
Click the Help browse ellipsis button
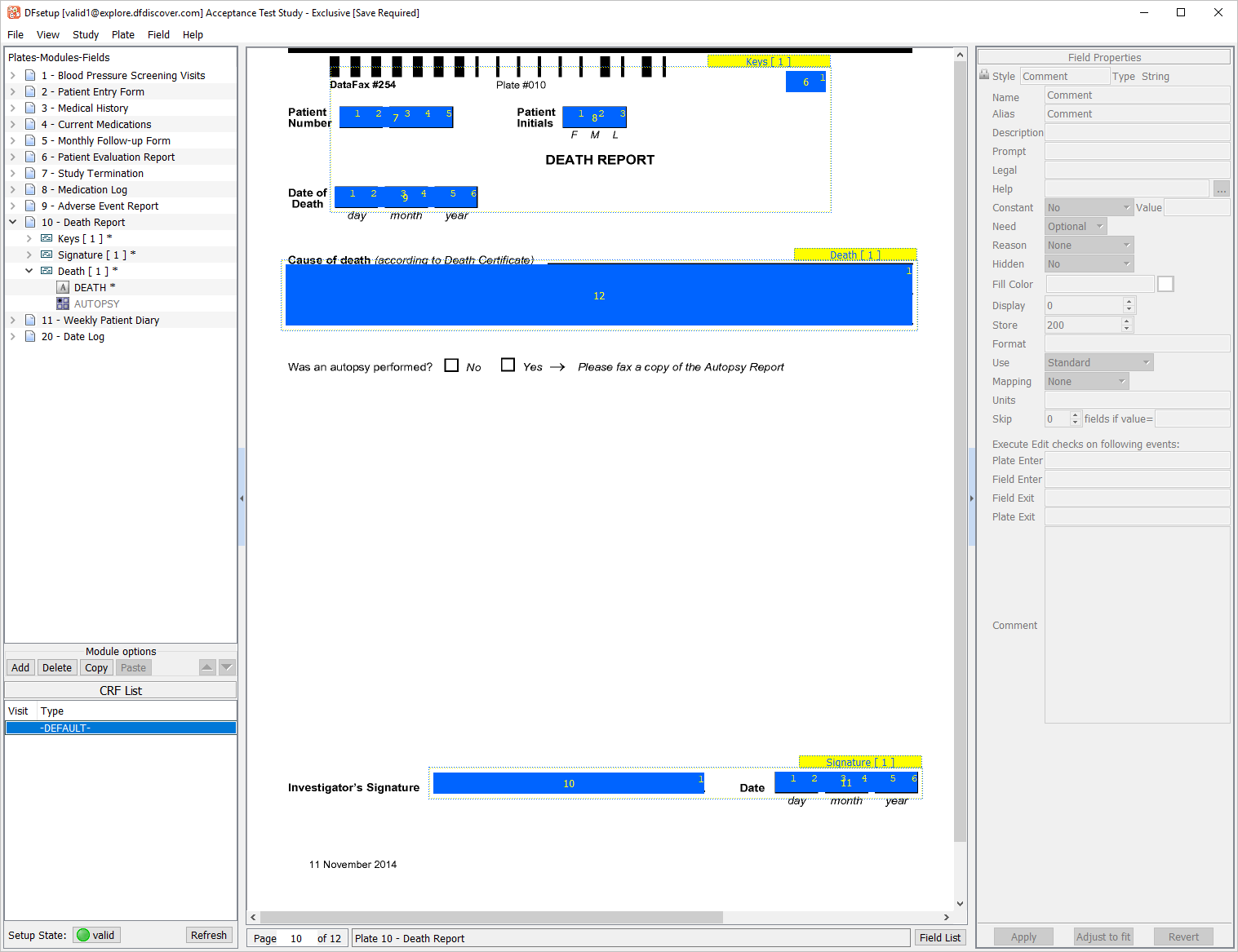[1221, 189]
